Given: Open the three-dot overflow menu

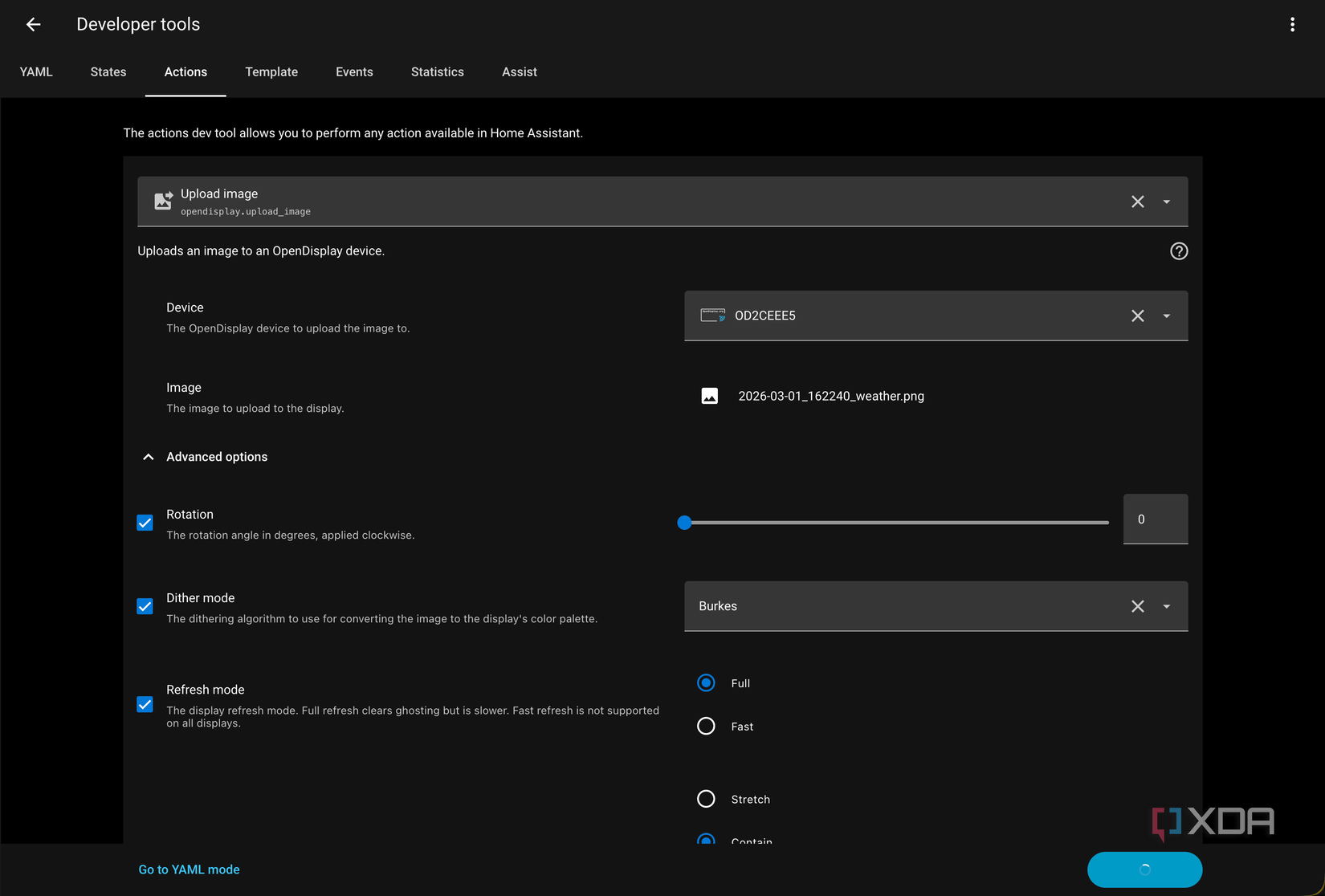Looking at the screenshot, I should click(1292, 24).
